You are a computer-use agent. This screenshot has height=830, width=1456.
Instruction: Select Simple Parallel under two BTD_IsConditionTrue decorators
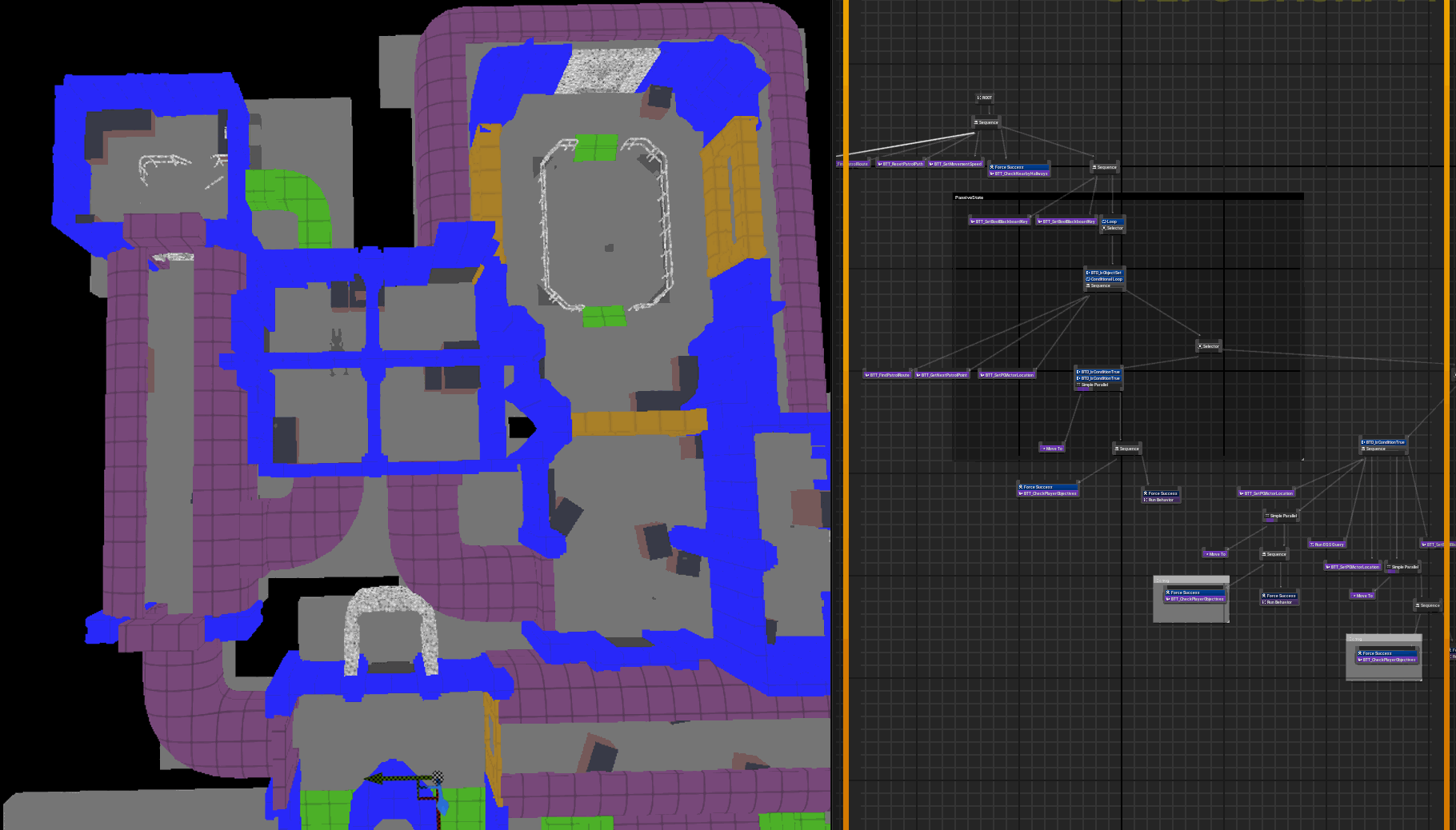pos(1098,385)
